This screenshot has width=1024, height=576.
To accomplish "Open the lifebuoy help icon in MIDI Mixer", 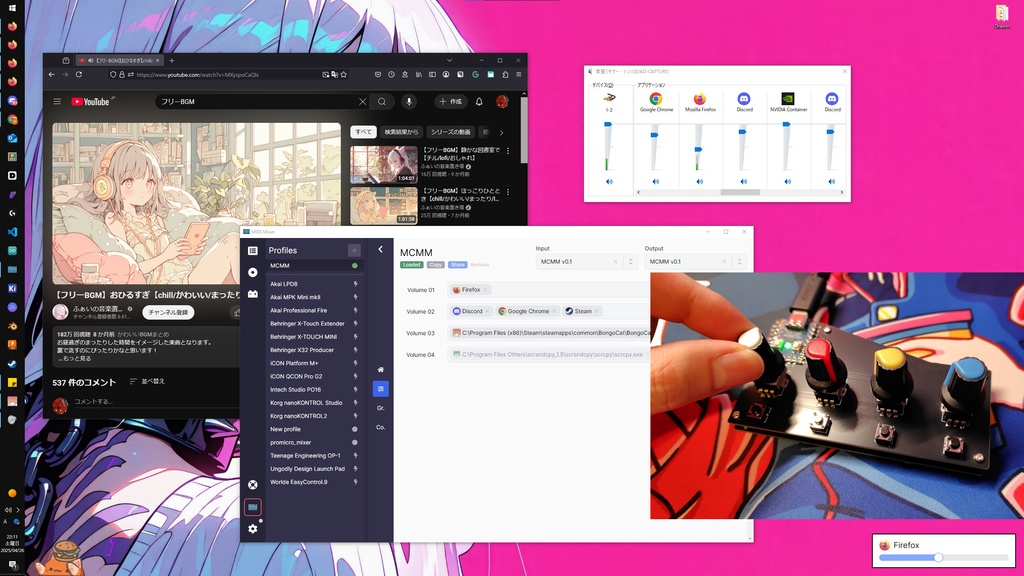I will (x=253, y=485).
